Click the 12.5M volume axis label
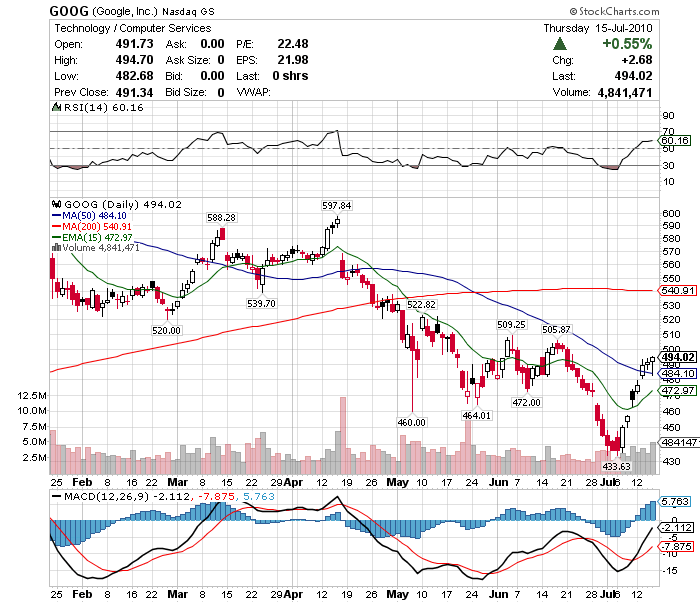The width and height of the screenshot is (700, 603). click(32, 395)
